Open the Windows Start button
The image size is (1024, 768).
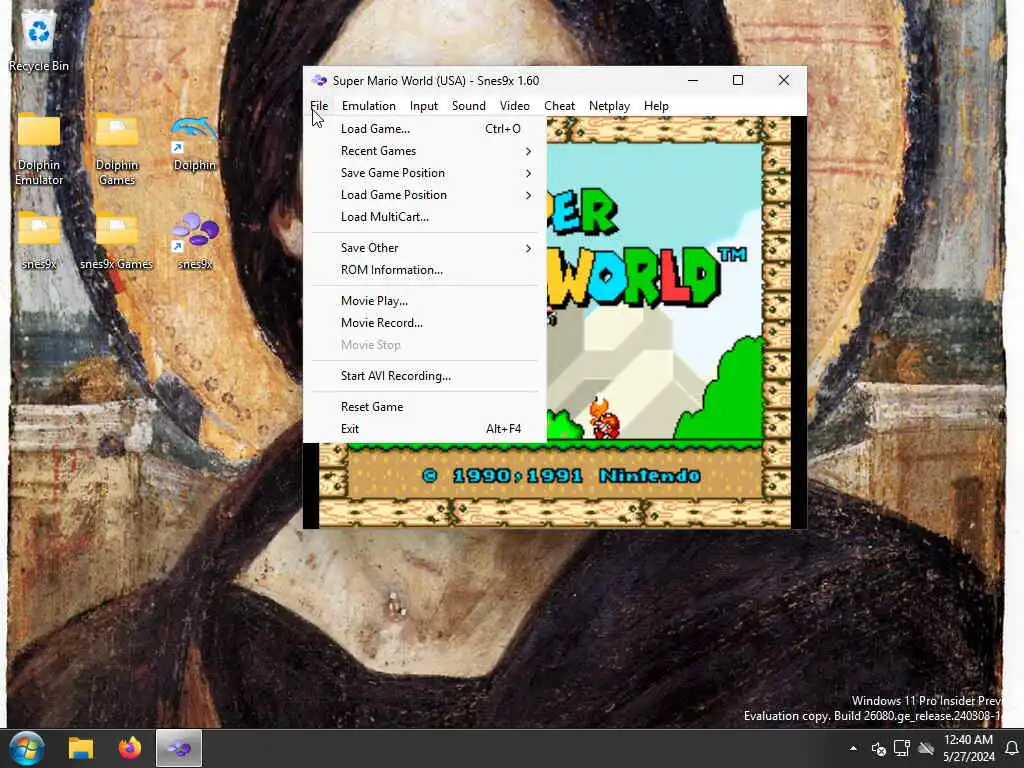27,748
